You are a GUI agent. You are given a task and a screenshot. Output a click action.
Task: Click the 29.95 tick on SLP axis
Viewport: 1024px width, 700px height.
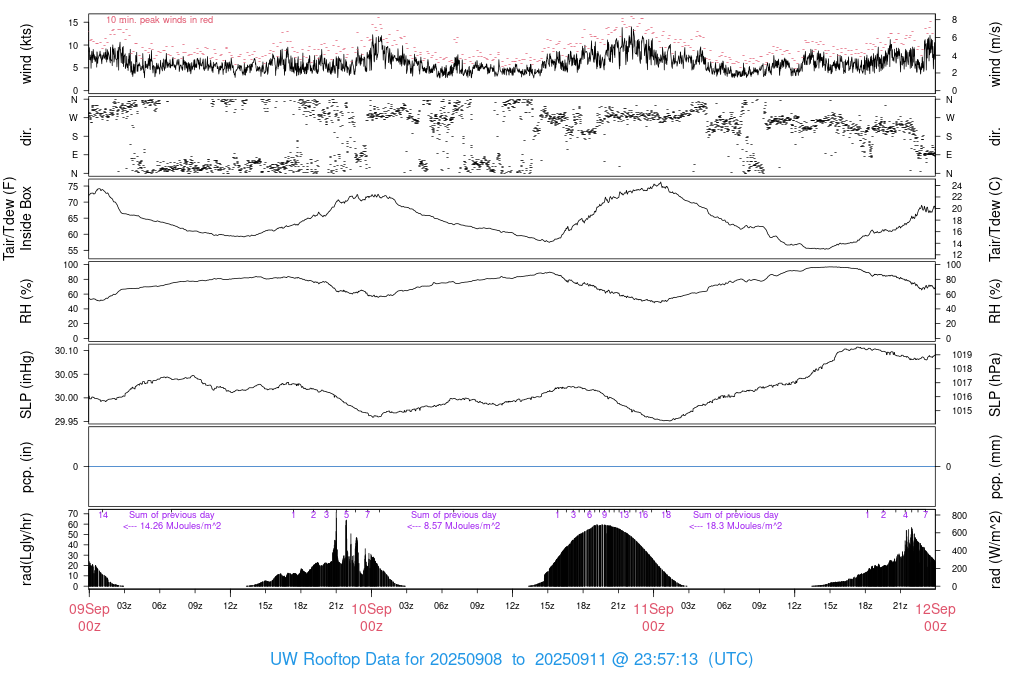pos(67,422)
